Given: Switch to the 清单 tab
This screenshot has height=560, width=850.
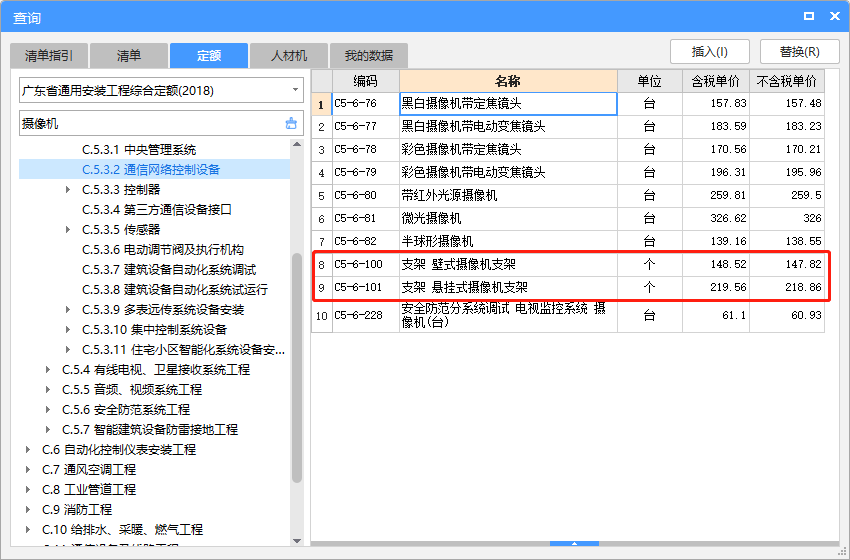Looking at the screenshot, I should click(x=129, y=55).
